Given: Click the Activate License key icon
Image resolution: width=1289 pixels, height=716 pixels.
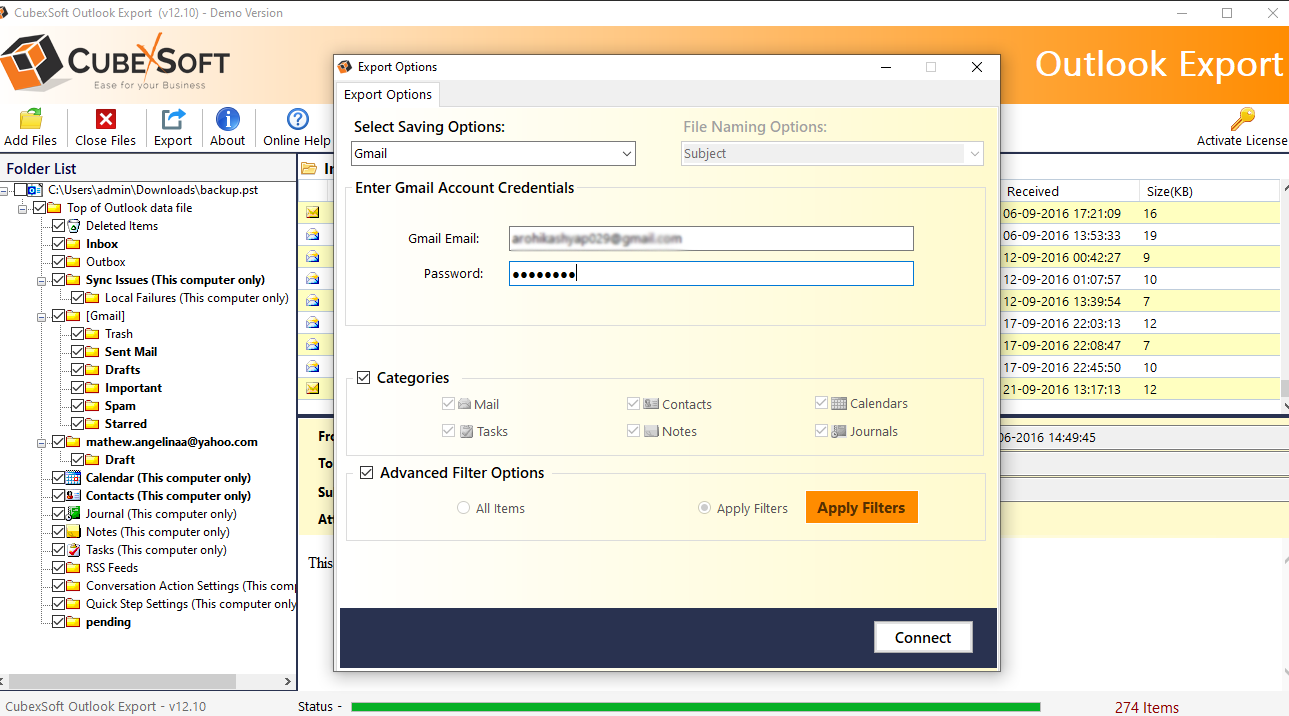Looking at the screenshot, I should pos(1243,119).
